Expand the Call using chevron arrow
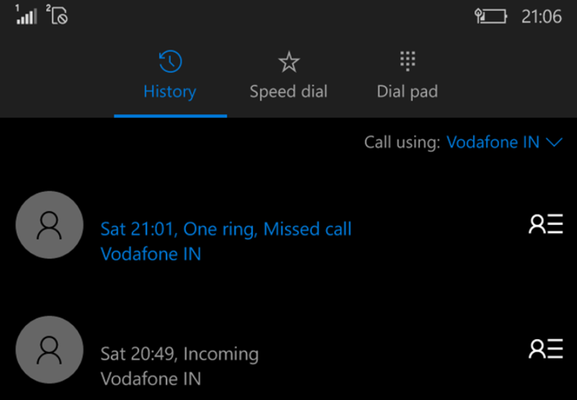Image resolution: width=577 pixels, height=400 pixels. [x=555, y=142]
